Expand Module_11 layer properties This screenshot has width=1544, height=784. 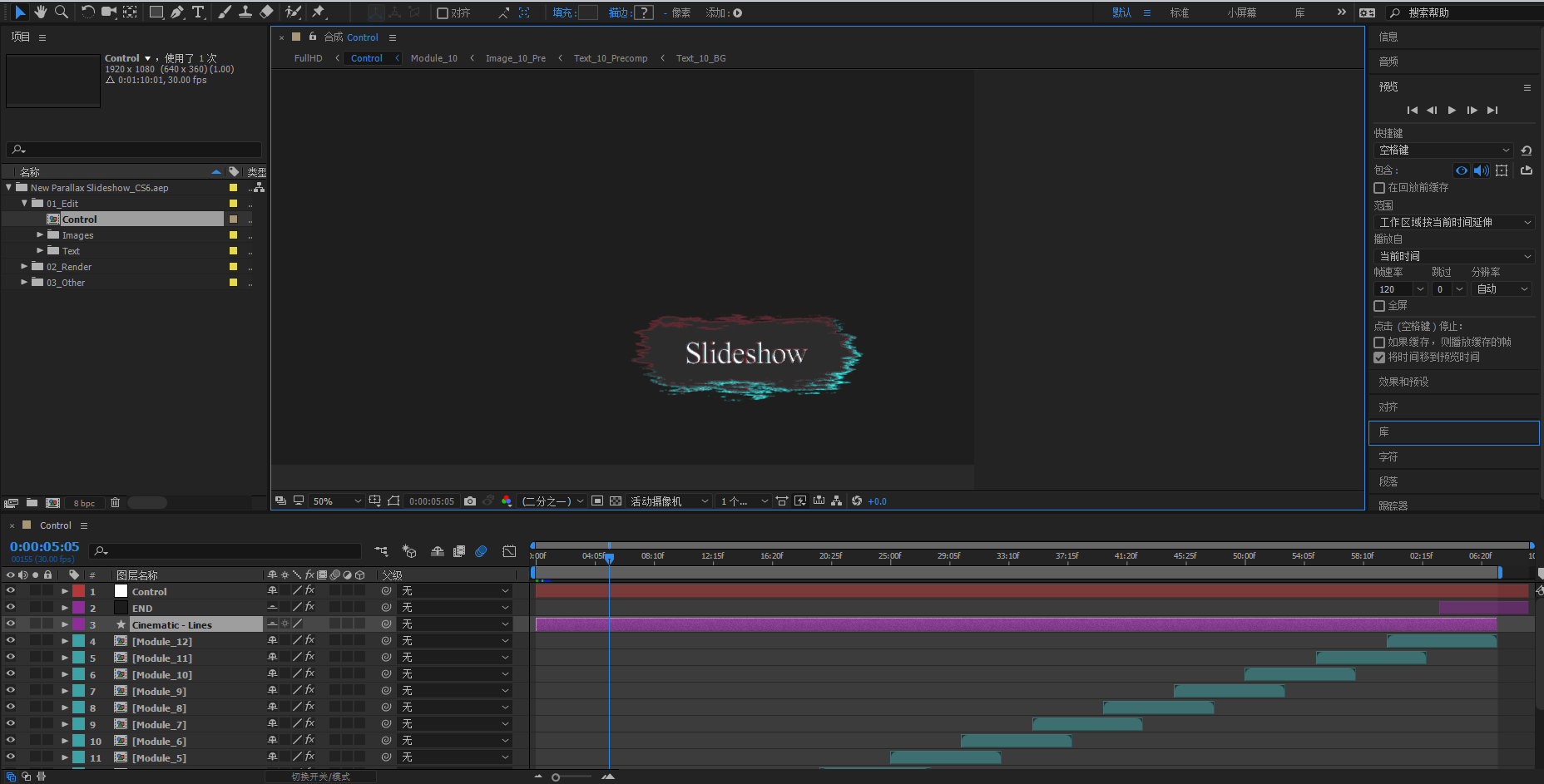pos(65,658)
